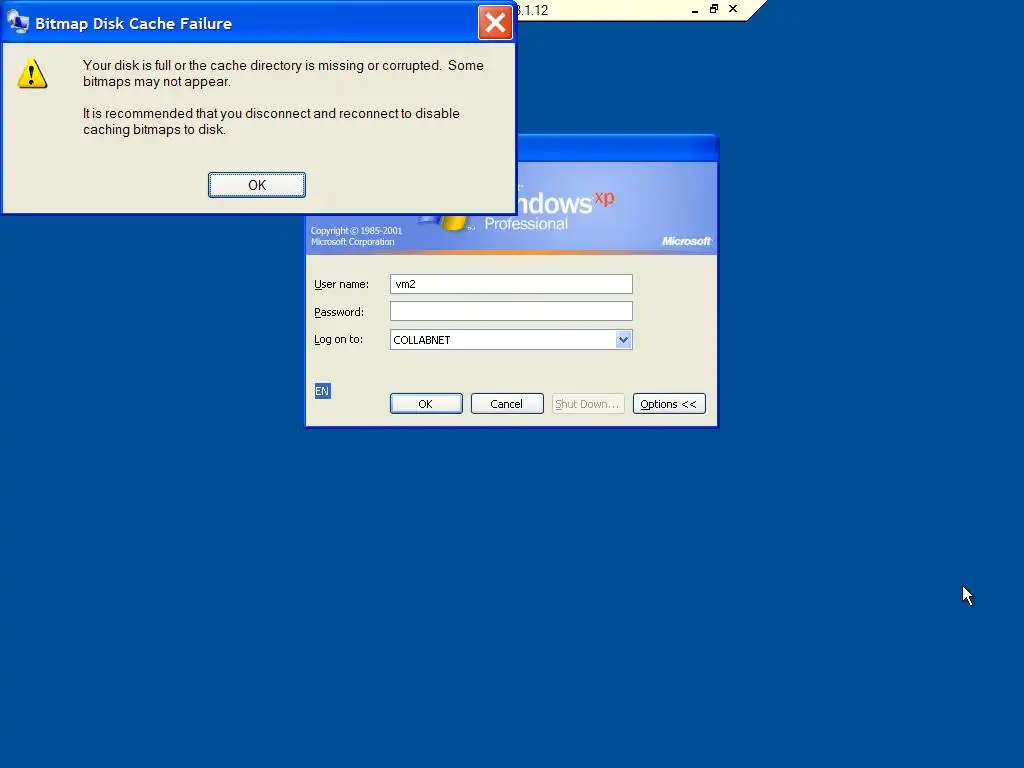The width and height of the screenshot is (1024, 768).
Task: Click the EN language indicator
Action: pyautogui.click(x=322, y=391)
